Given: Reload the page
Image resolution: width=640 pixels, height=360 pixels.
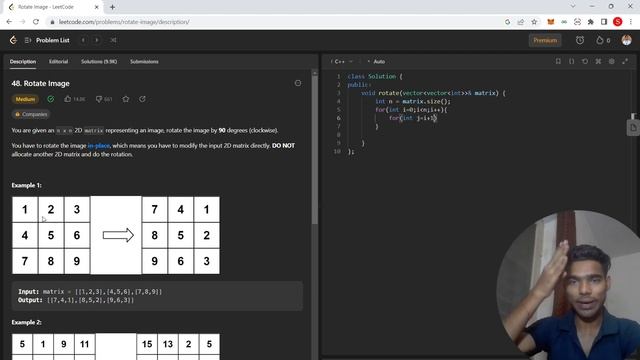Looking at the screenshot, I should click(36, 22).
